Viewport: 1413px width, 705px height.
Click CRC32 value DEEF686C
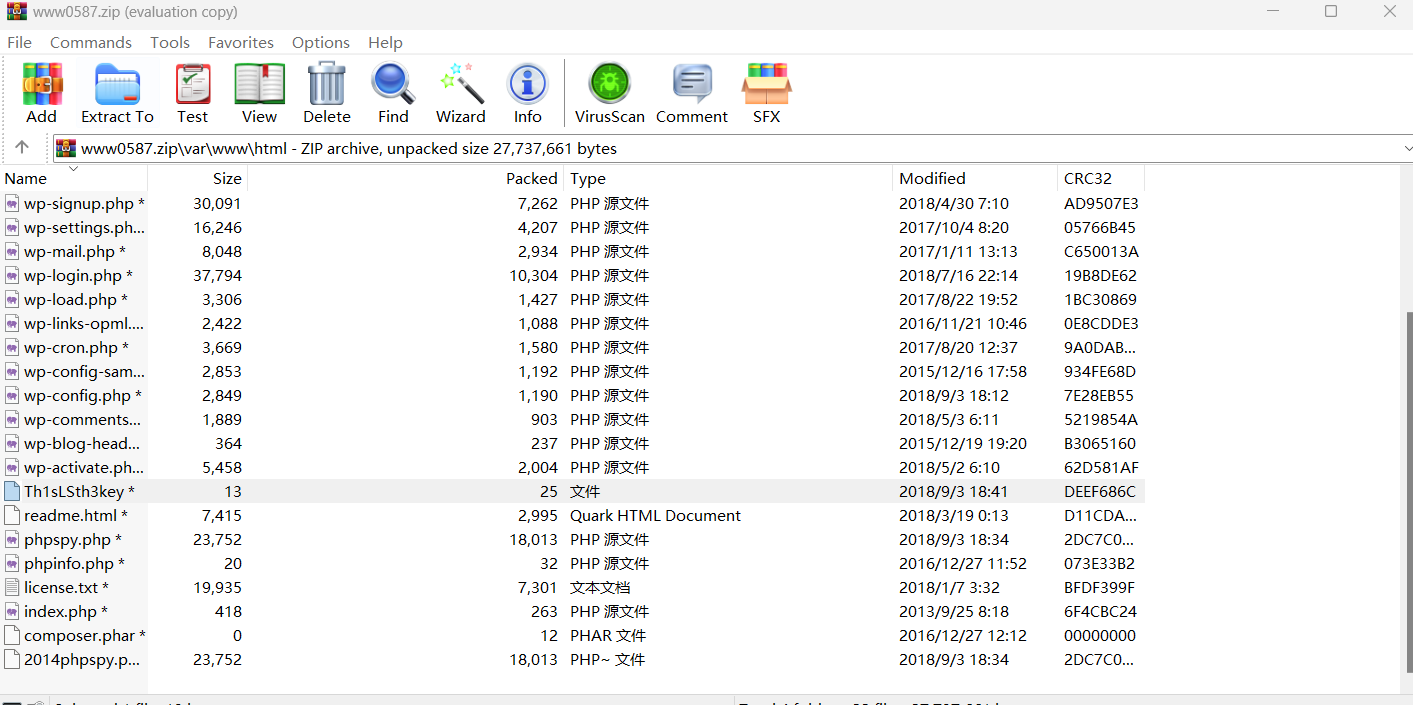(1099, 491)
